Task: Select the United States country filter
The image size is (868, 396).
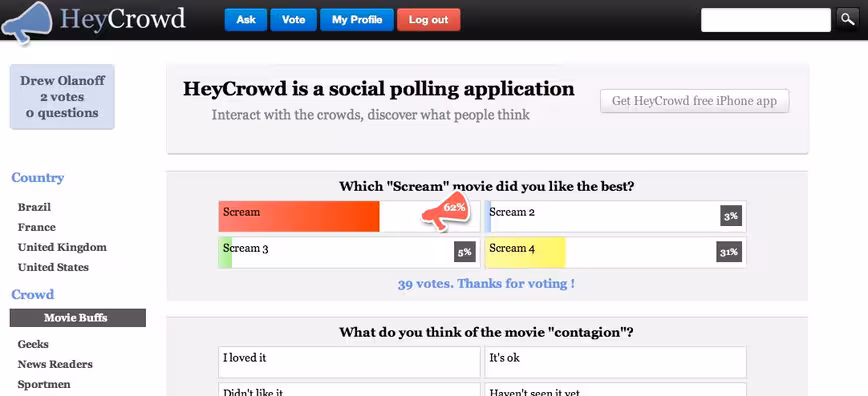Action: (53, 267)
